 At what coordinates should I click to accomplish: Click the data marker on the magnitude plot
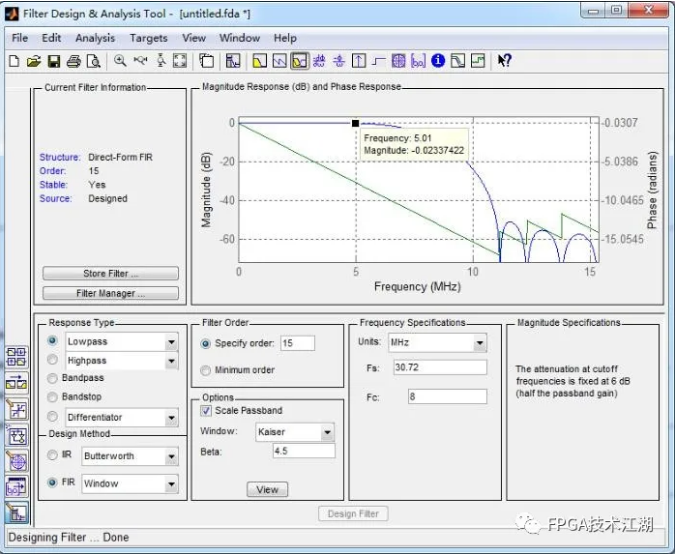(x=355, y=123)
